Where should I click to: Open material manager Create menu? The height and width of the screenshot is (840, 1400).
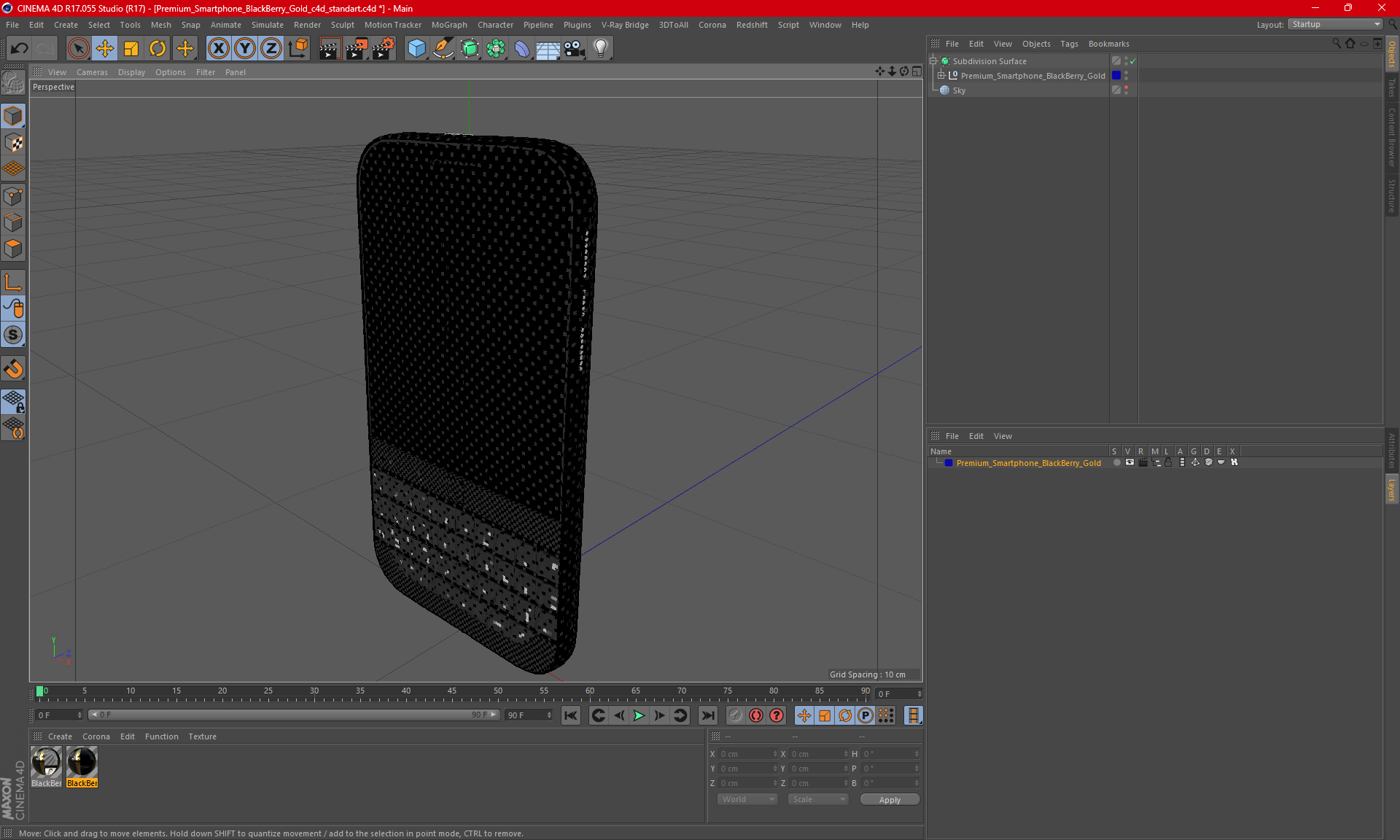pos(60,736)
